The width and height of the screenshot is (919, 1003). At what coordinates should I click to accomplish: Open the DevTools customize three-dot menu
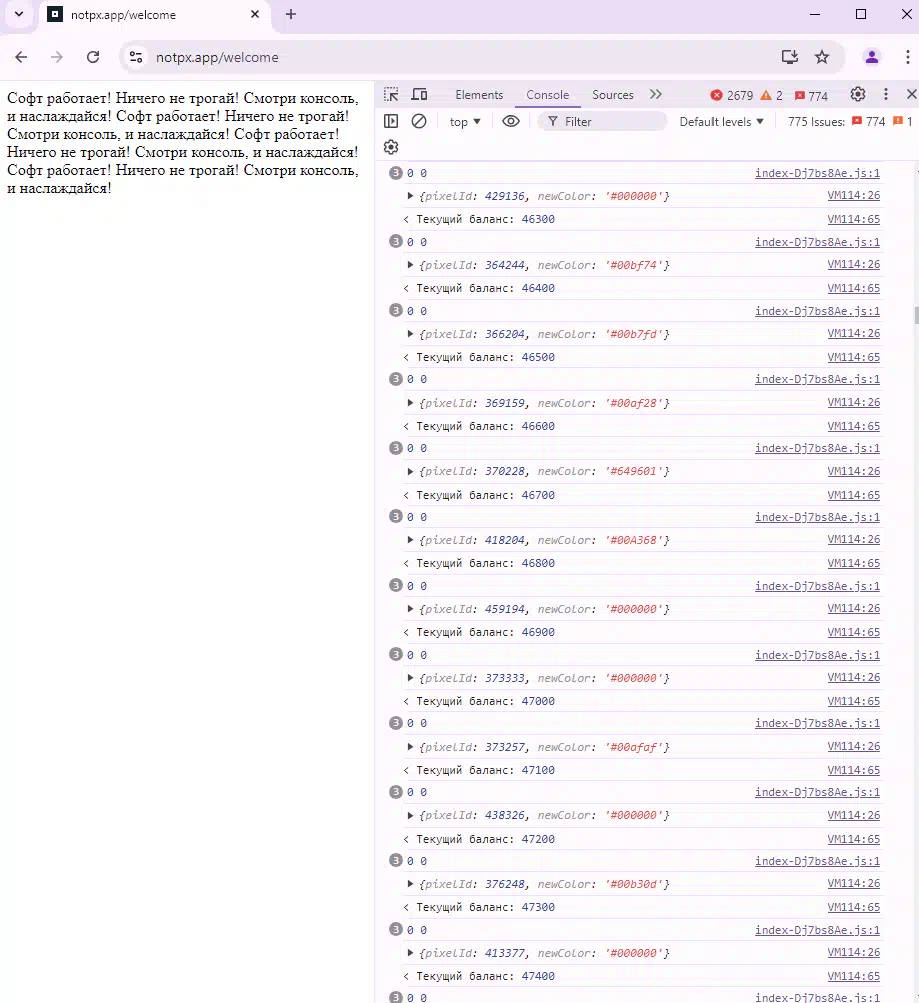886,95
